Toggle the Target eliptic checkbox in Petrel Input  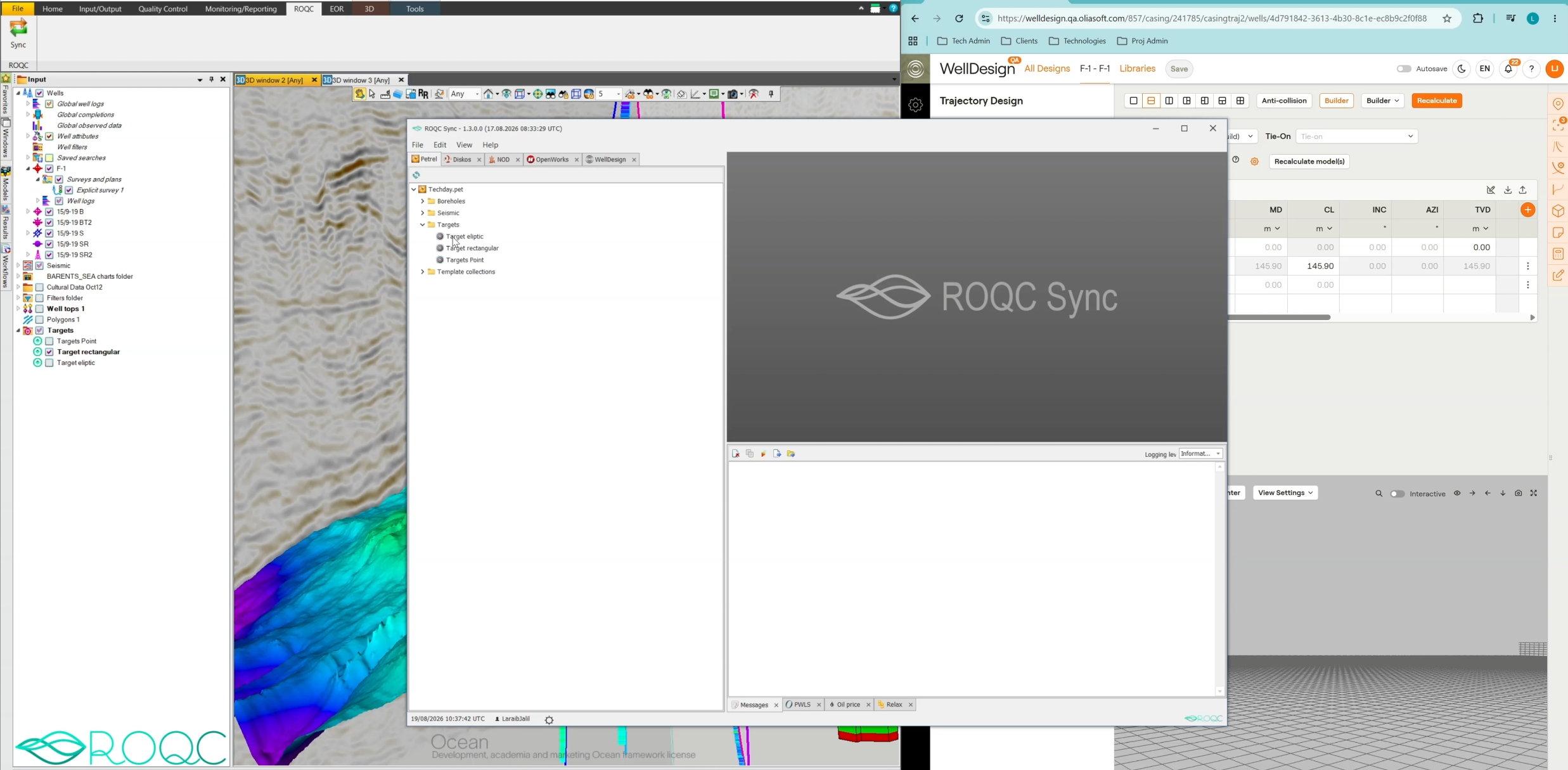pos(49,363)
